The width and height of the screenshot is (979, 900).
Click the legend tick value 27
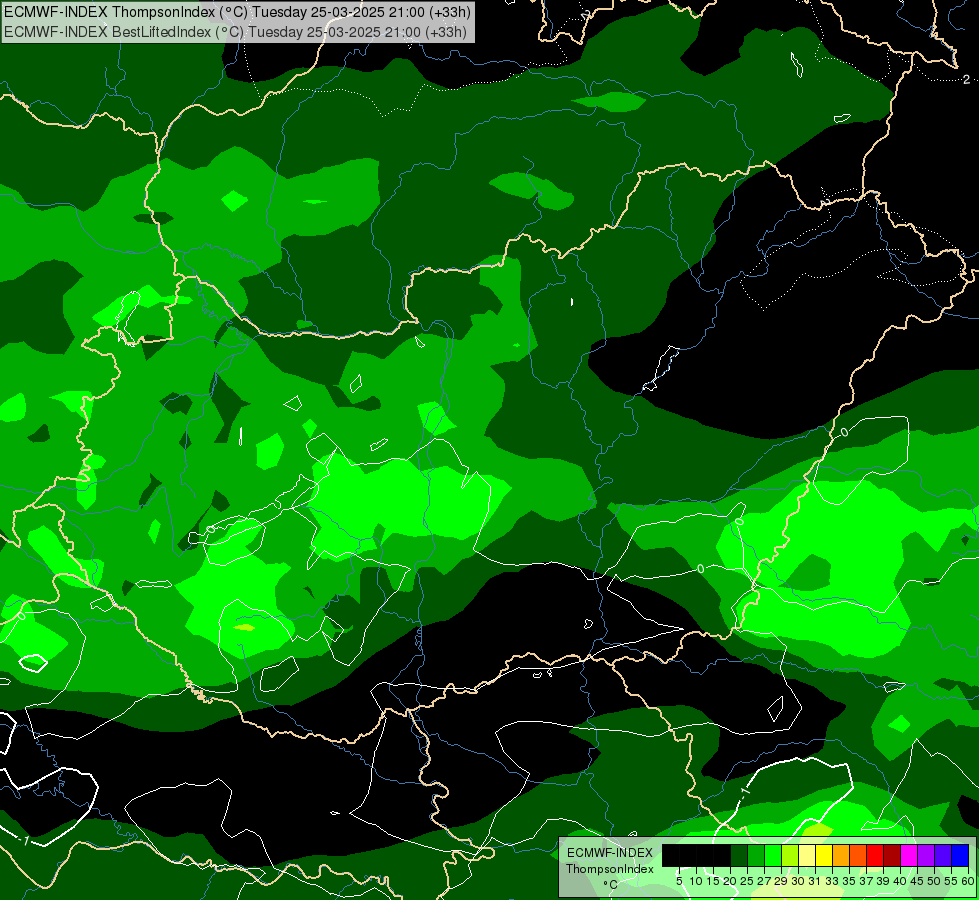click(x=765, y=881)
